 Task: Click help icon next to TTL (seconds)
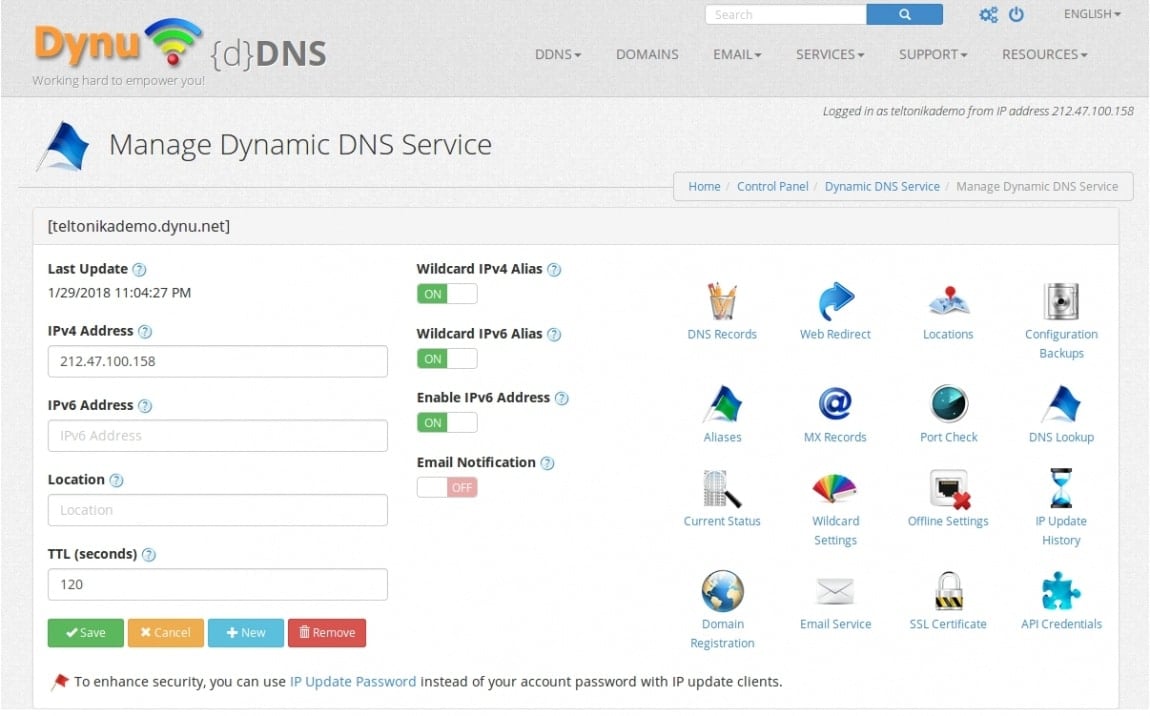pos(149,555)
